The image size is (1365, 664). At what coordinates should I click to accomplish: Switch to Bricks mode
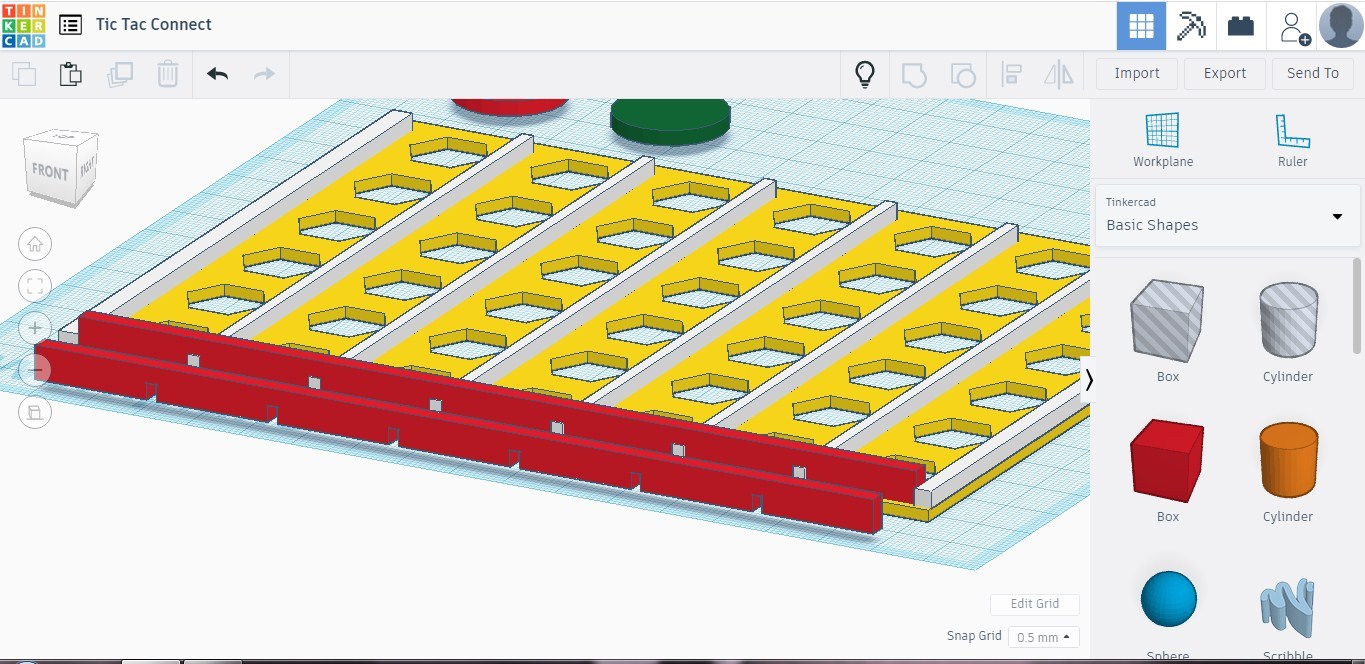point(1241,26)
